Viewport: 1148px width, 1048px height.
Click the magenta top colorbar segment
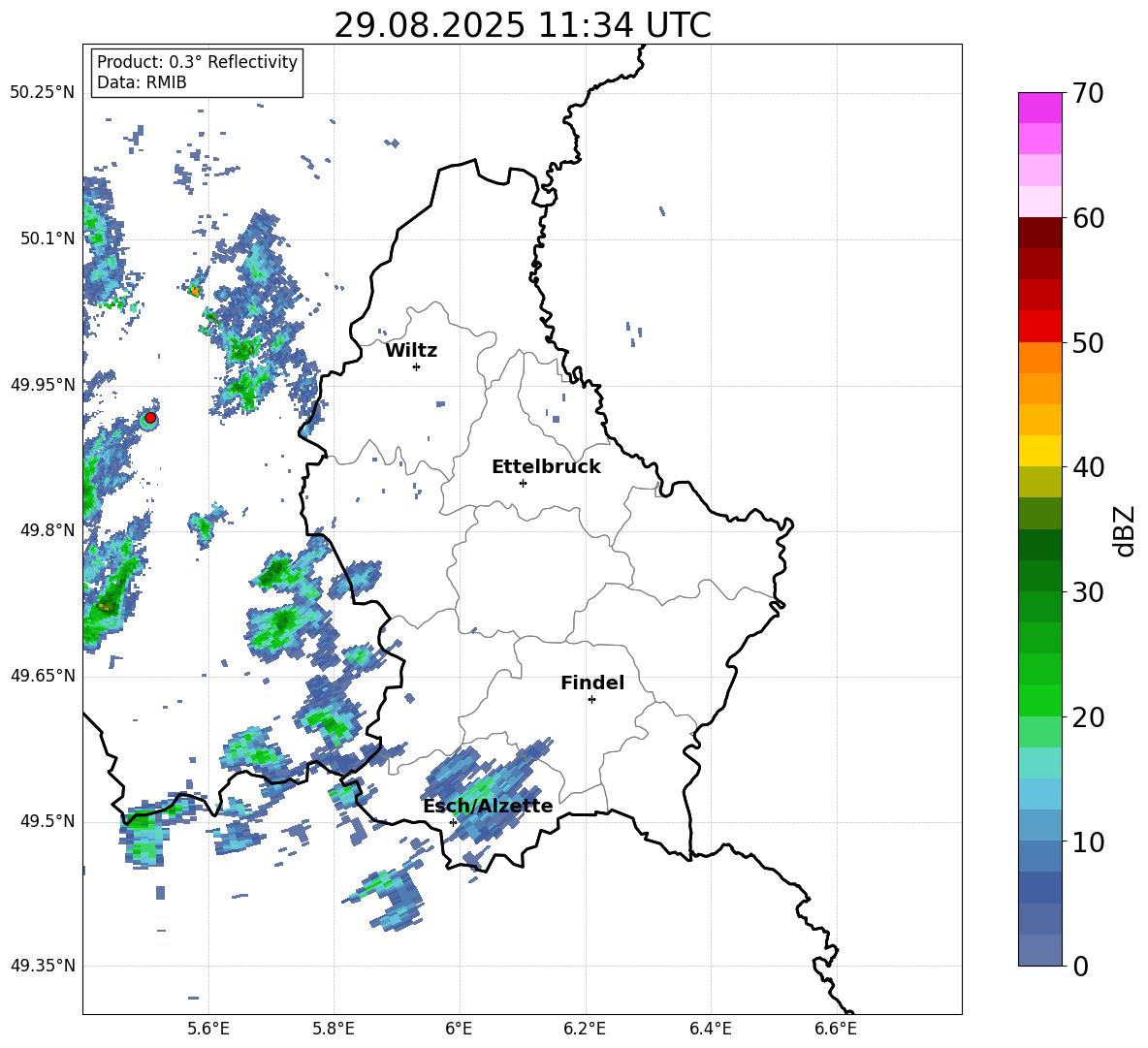(x=1039, y=108)
